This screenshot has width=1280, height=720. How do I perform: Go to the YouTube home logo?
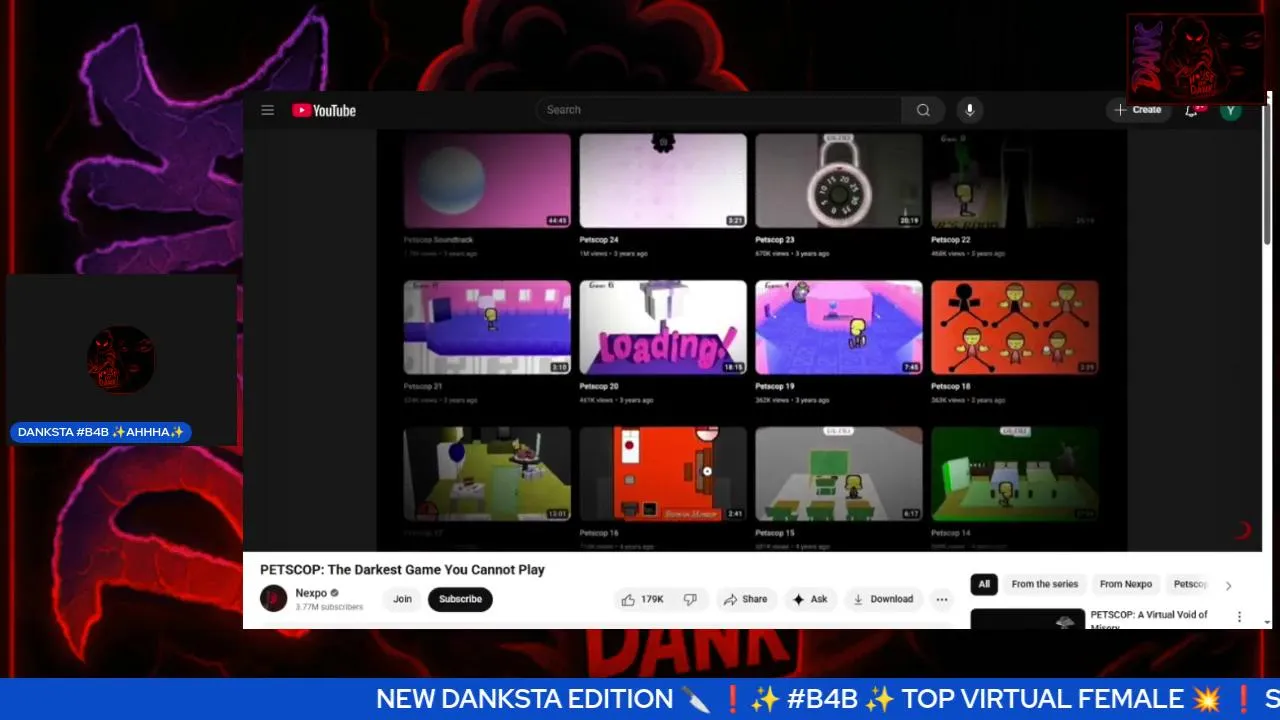coord(324,110)
